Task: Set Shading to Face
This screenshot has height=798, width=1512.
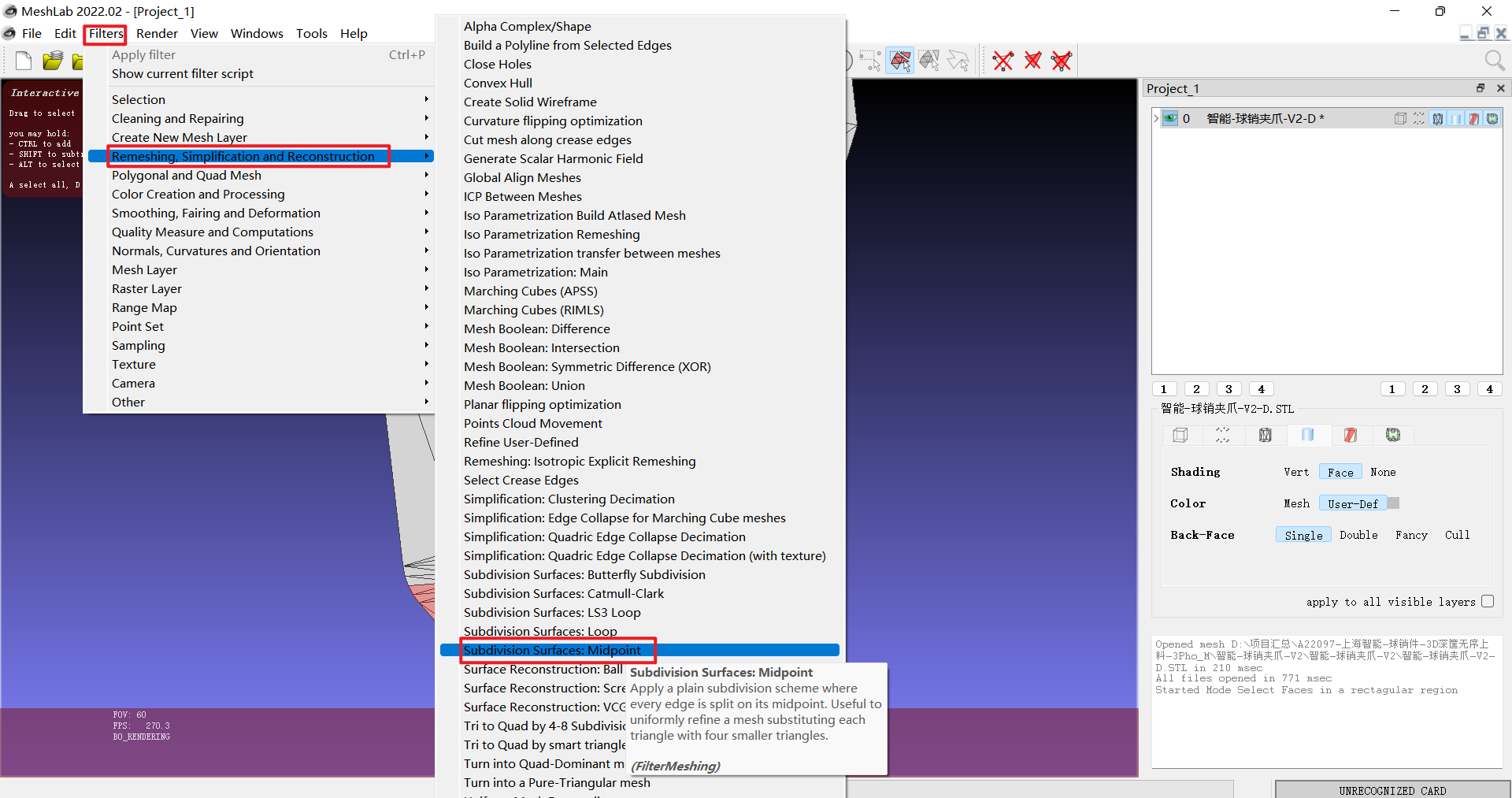Action: [x=1340, y=472]
